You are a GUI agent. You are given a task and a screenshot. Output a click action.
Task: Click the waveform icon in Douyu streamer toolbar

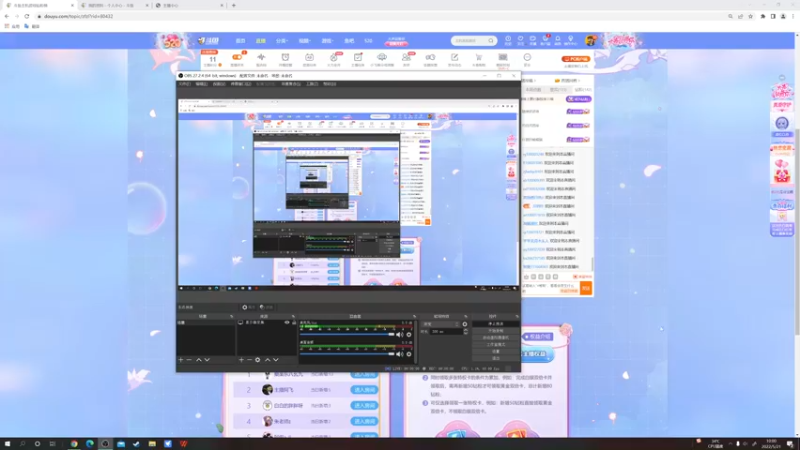261,57
